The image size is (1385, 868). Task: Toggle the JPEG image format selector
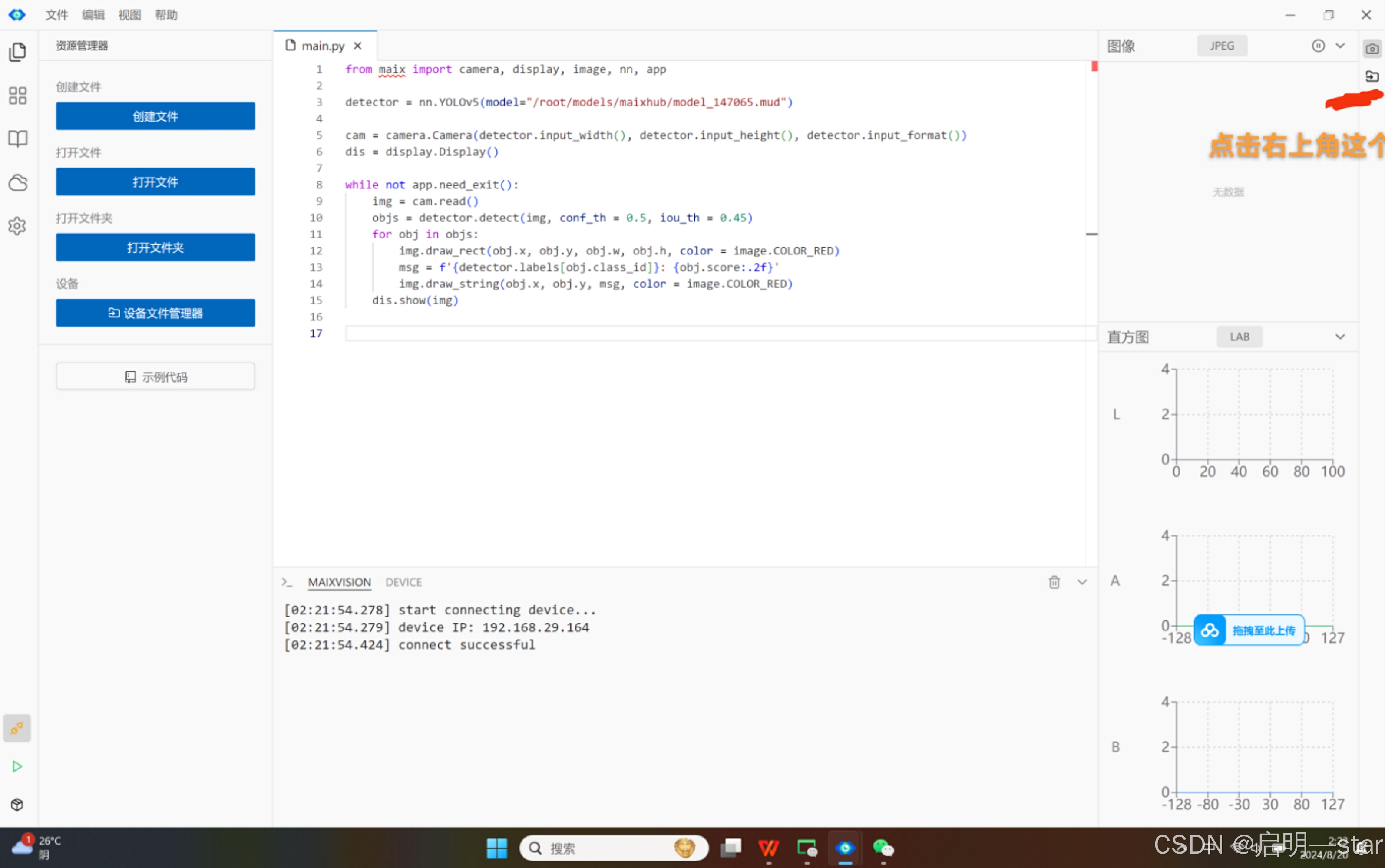[1221, 46]
